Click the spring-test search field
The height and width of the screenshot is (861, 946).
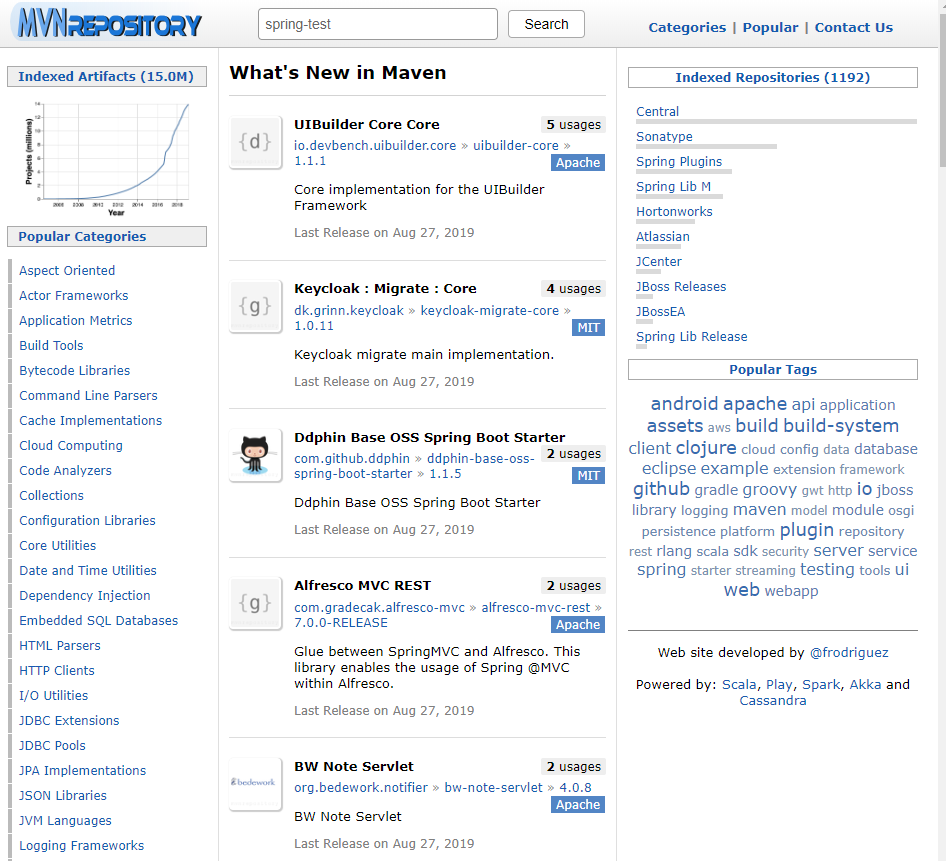coord(378,24)
